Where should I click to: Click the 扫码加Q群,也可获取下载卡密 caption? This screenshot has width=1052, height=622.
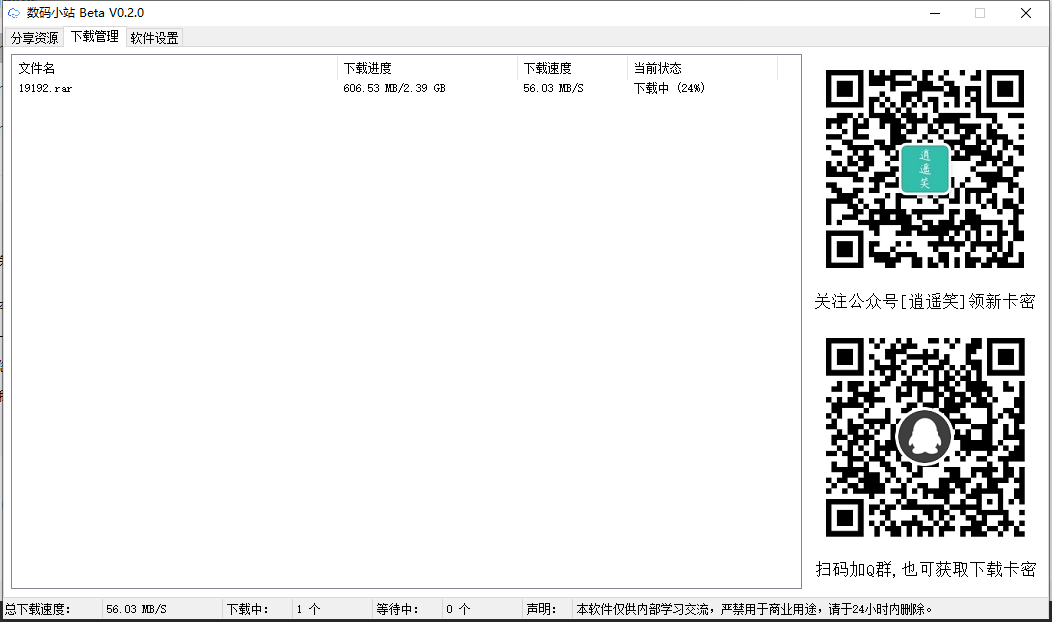click(x=926, y=570)
